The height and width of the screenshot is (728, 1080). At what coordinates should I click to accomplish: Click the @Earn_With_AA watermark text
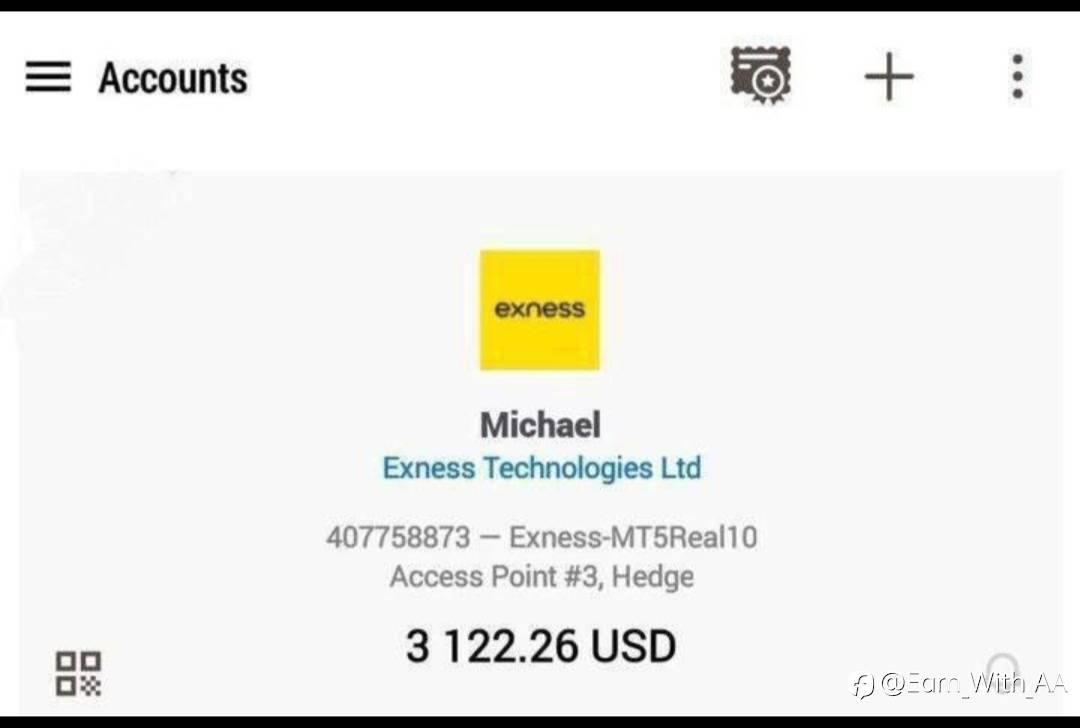(973, 683)
